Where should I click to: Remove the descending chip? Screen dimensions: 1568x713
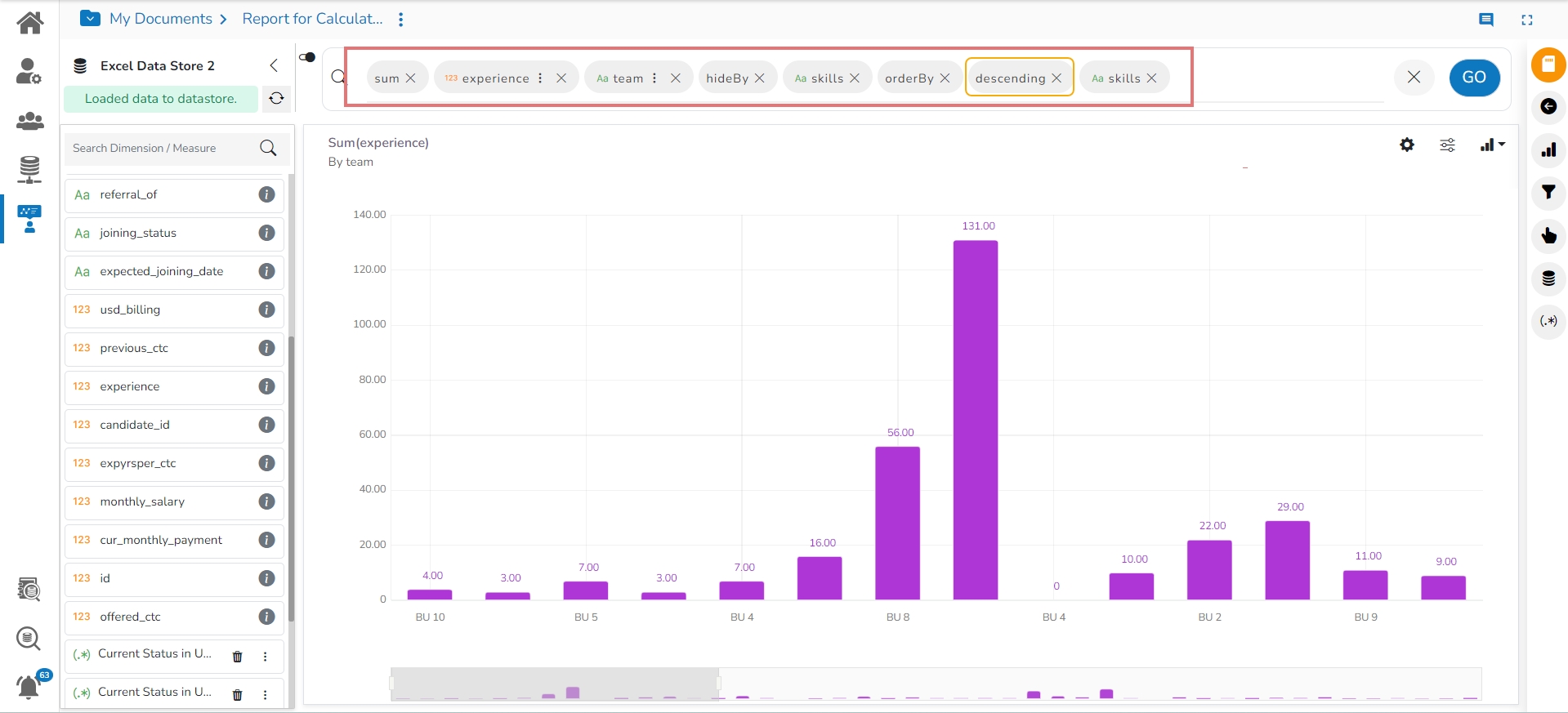tap(1057, 78)
